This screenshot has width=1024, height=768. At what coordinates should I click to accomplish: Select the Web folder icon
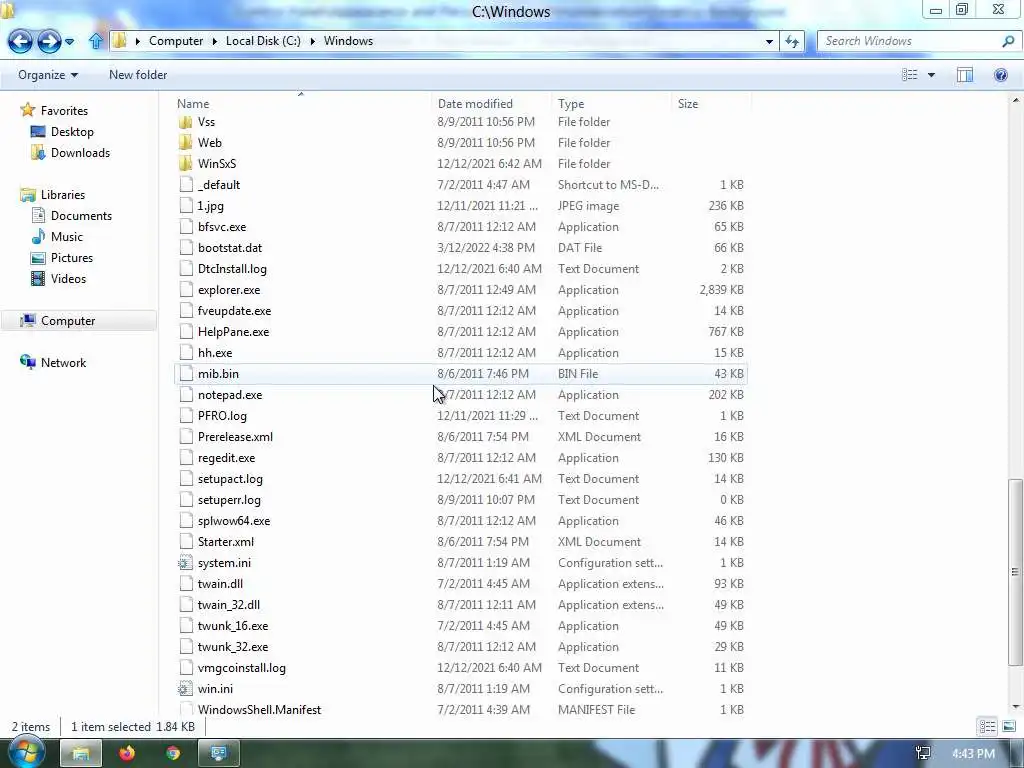coord(185,143)
